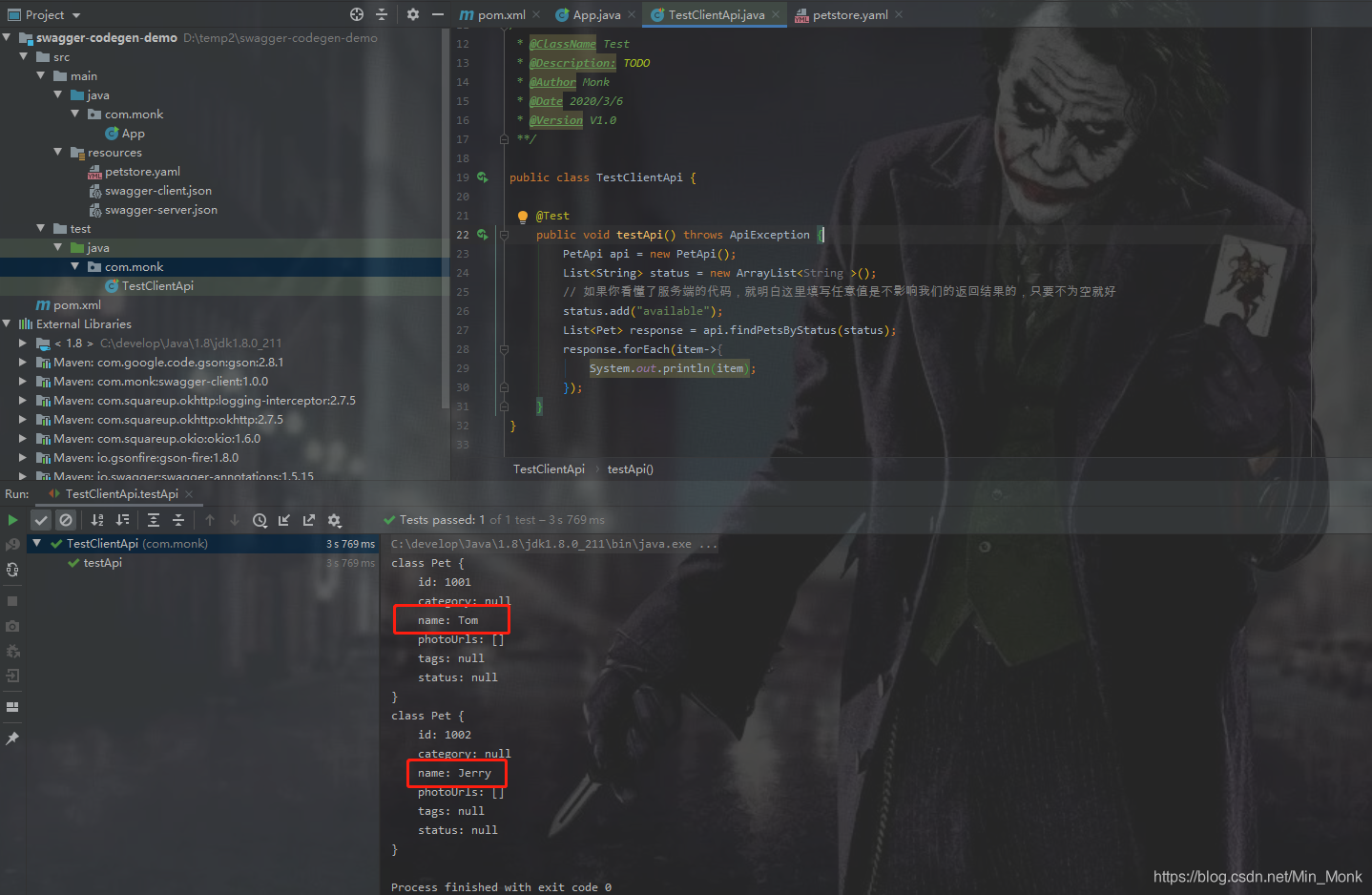1372x895 pixels.
Task: Select testApi in test results tree
Action: point(102,563)
